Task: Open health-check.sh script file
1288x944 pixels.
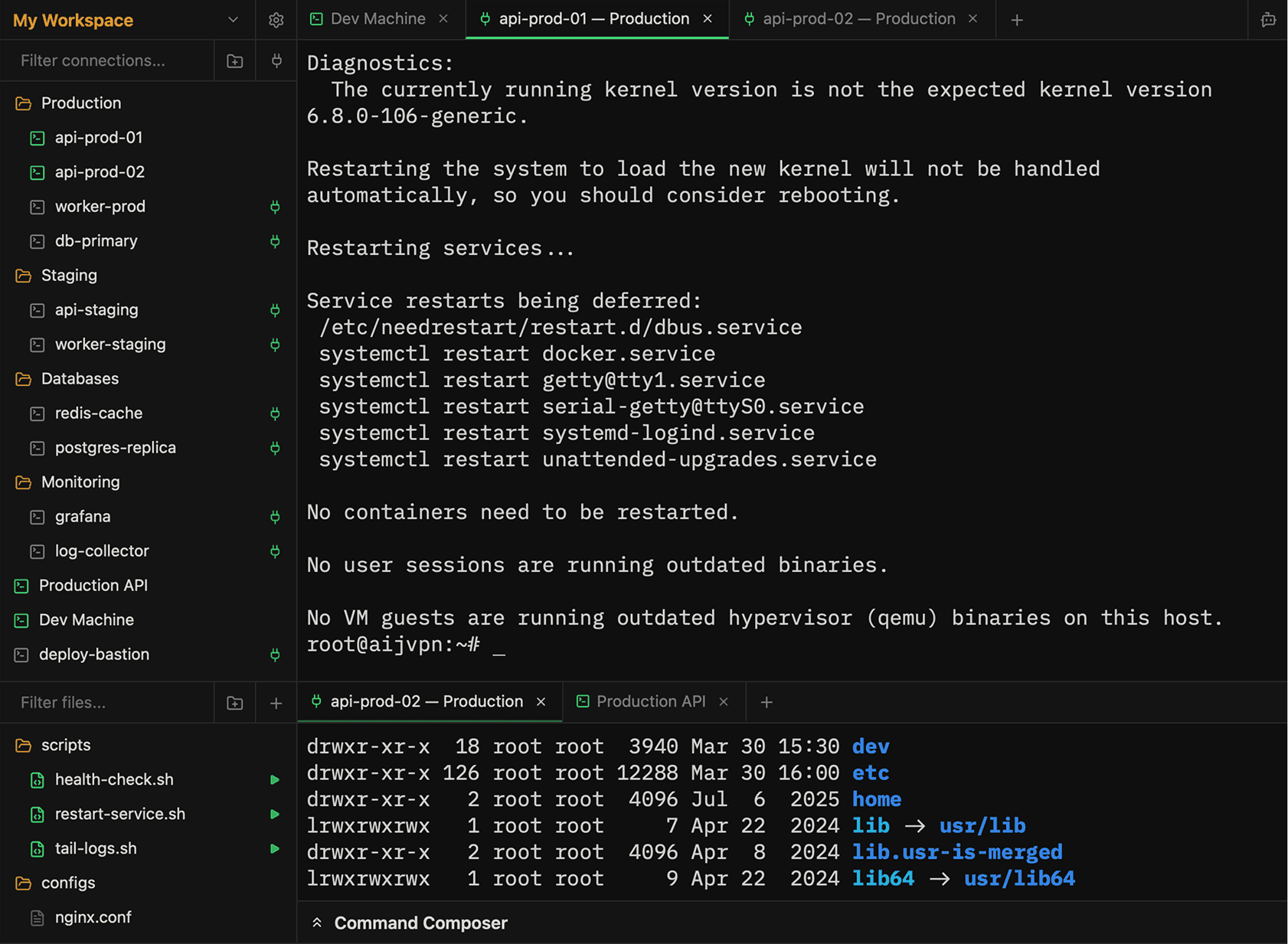Action: (149, 779)
